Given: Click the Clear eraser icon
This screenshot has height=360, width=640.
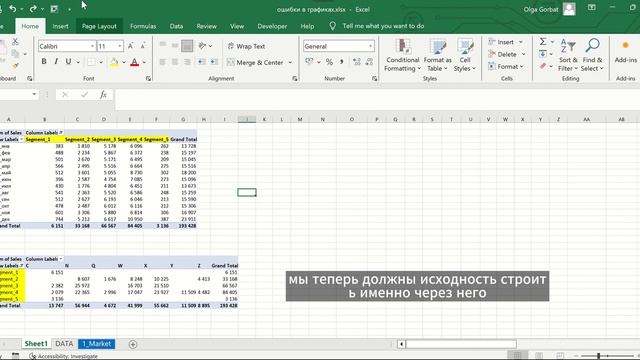Looking at the screenshot, I should [542, 66].
